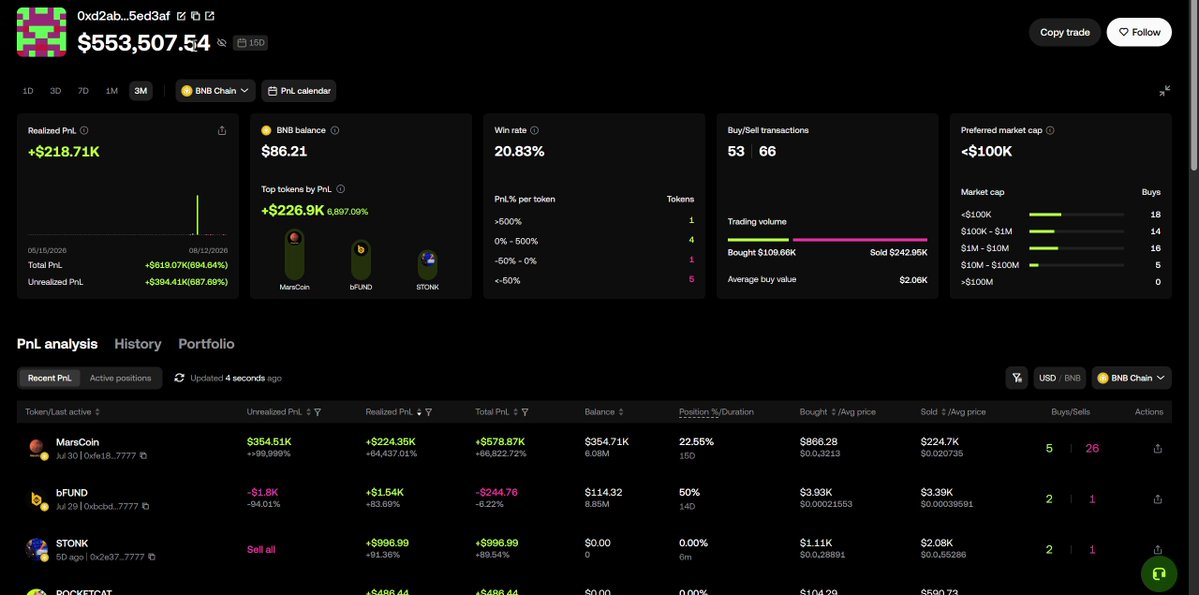Share the MarsCoin row PnL
Image resolution: width=1199 pixels, height=595 pixels.
(x=1157, y=449)
